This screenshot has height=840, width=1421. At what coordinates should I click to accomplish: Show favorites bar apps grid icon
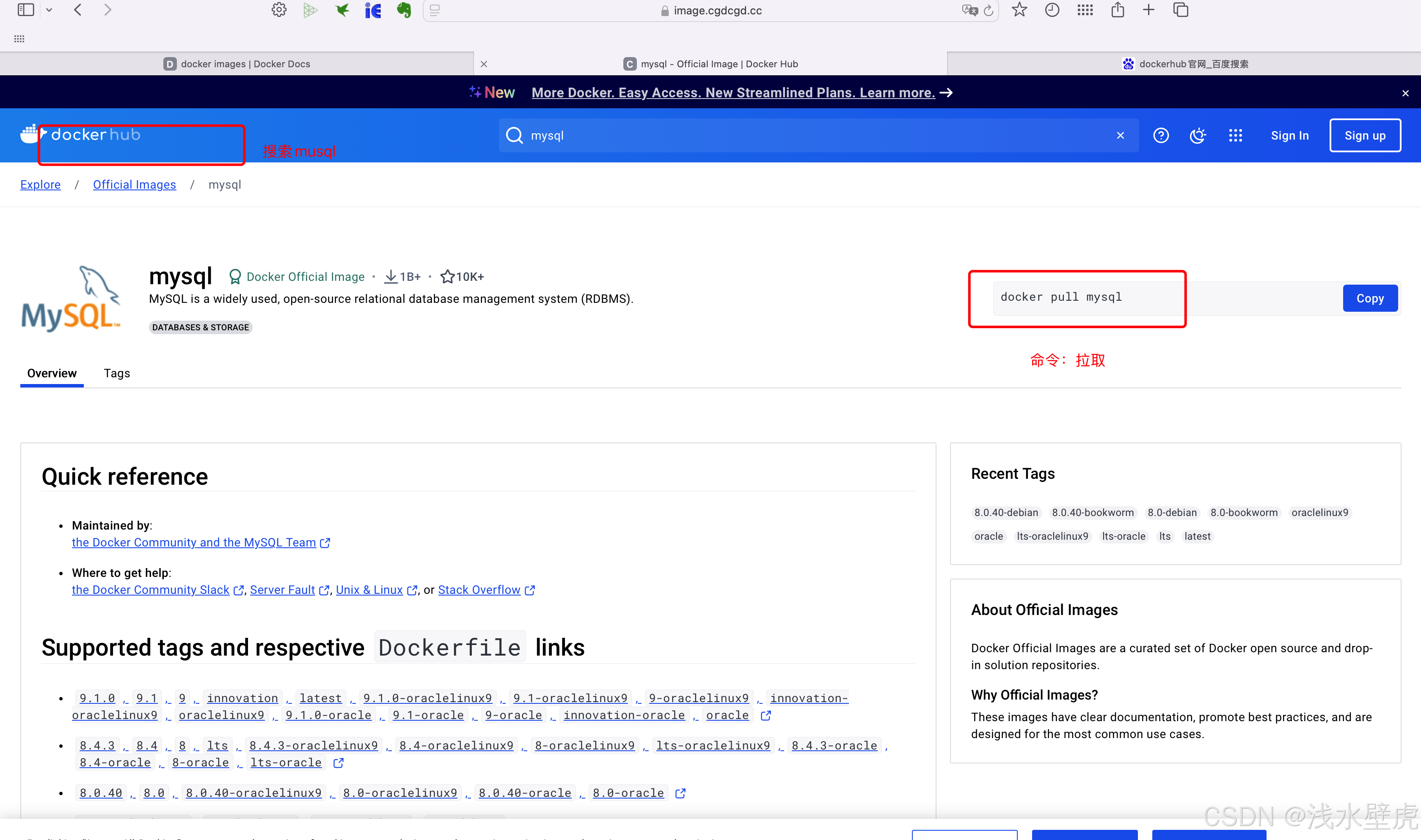tap(19, 38)
